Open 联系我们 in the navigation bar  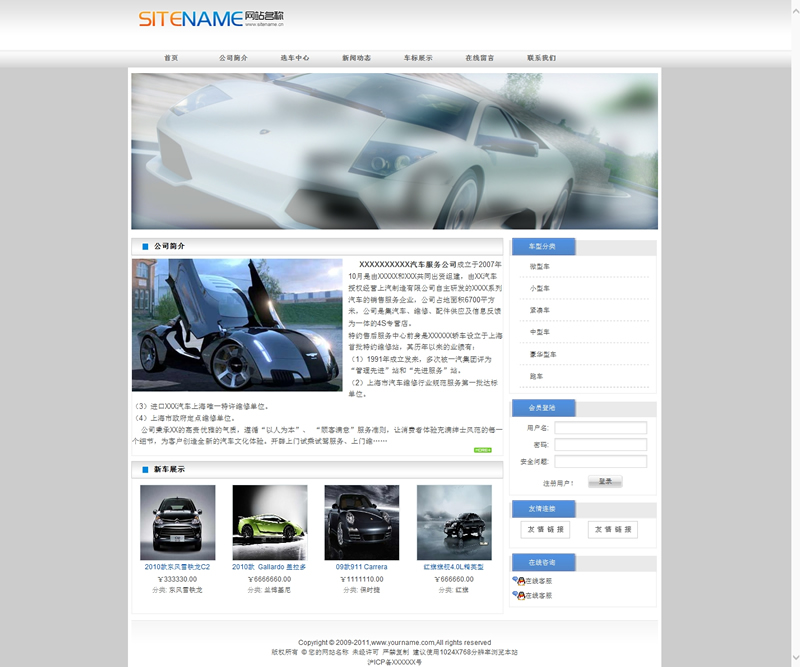541,58
